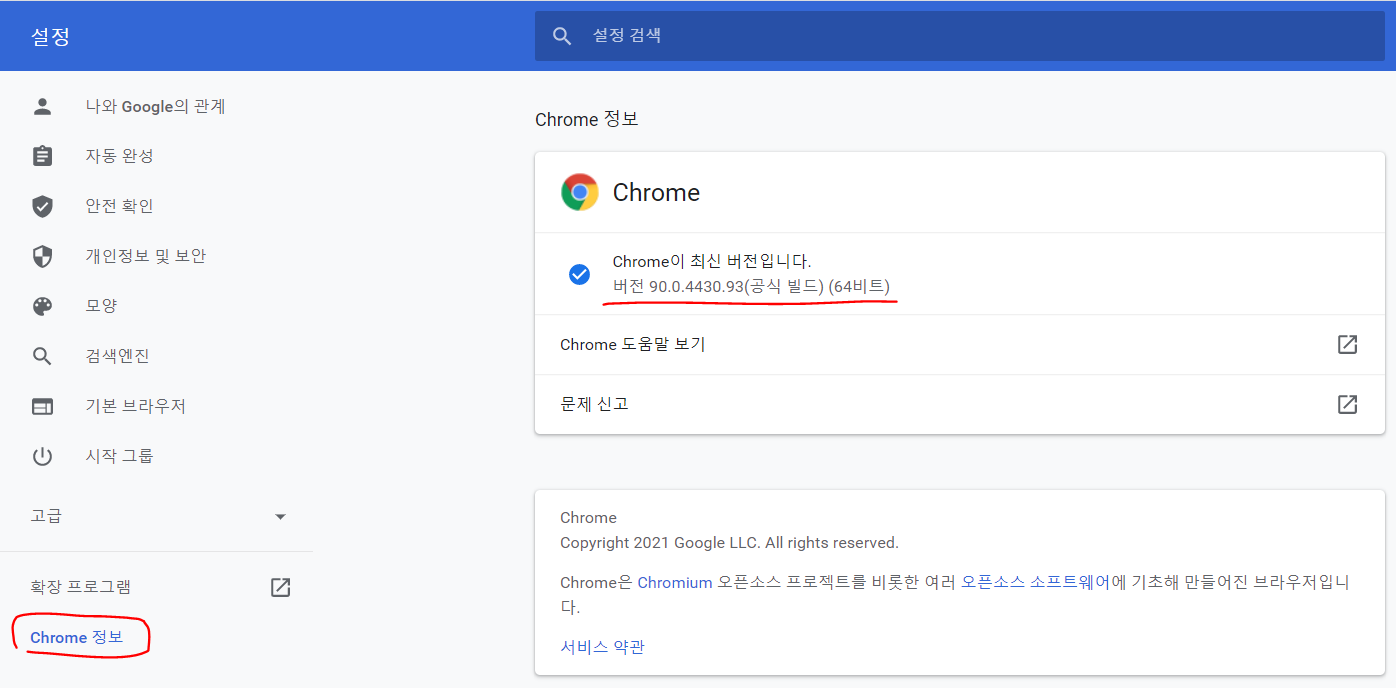Click the 설정 title in the header
The height and width of the screenshot is (688, 1396).
(50, 37)
